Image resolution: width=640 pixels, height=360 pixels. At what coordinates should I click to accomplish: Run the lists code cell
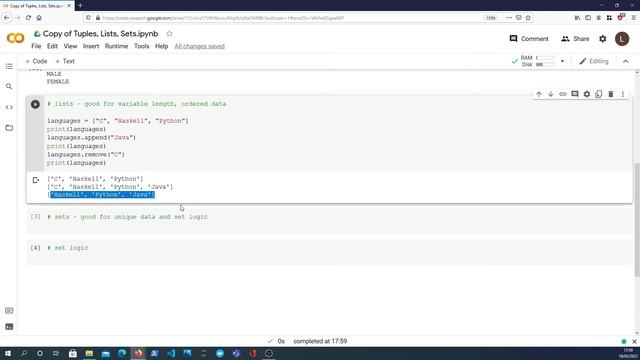point(36,104)
